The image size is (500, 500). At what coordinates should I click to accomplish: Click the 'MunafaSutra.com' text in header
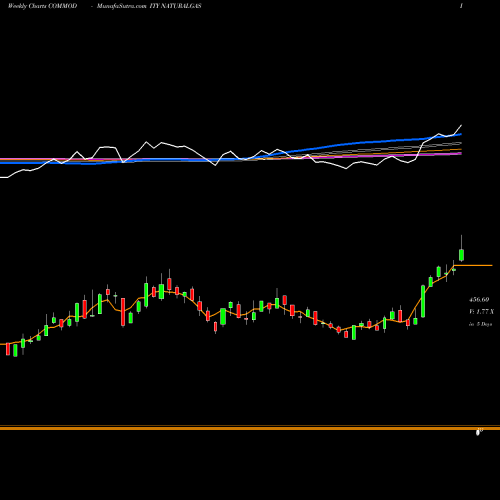[122, 6]
